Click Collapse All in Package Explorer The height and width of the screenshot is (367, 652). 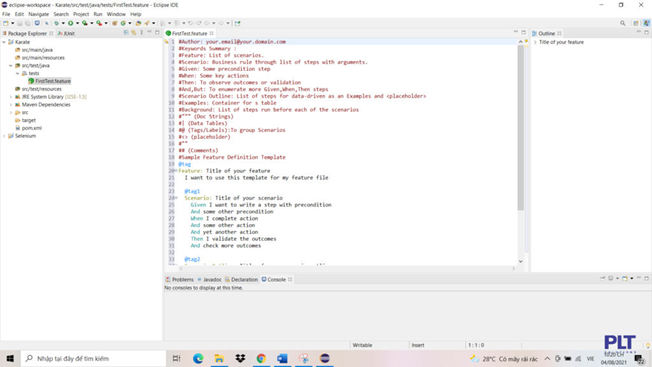pos(126,33)
